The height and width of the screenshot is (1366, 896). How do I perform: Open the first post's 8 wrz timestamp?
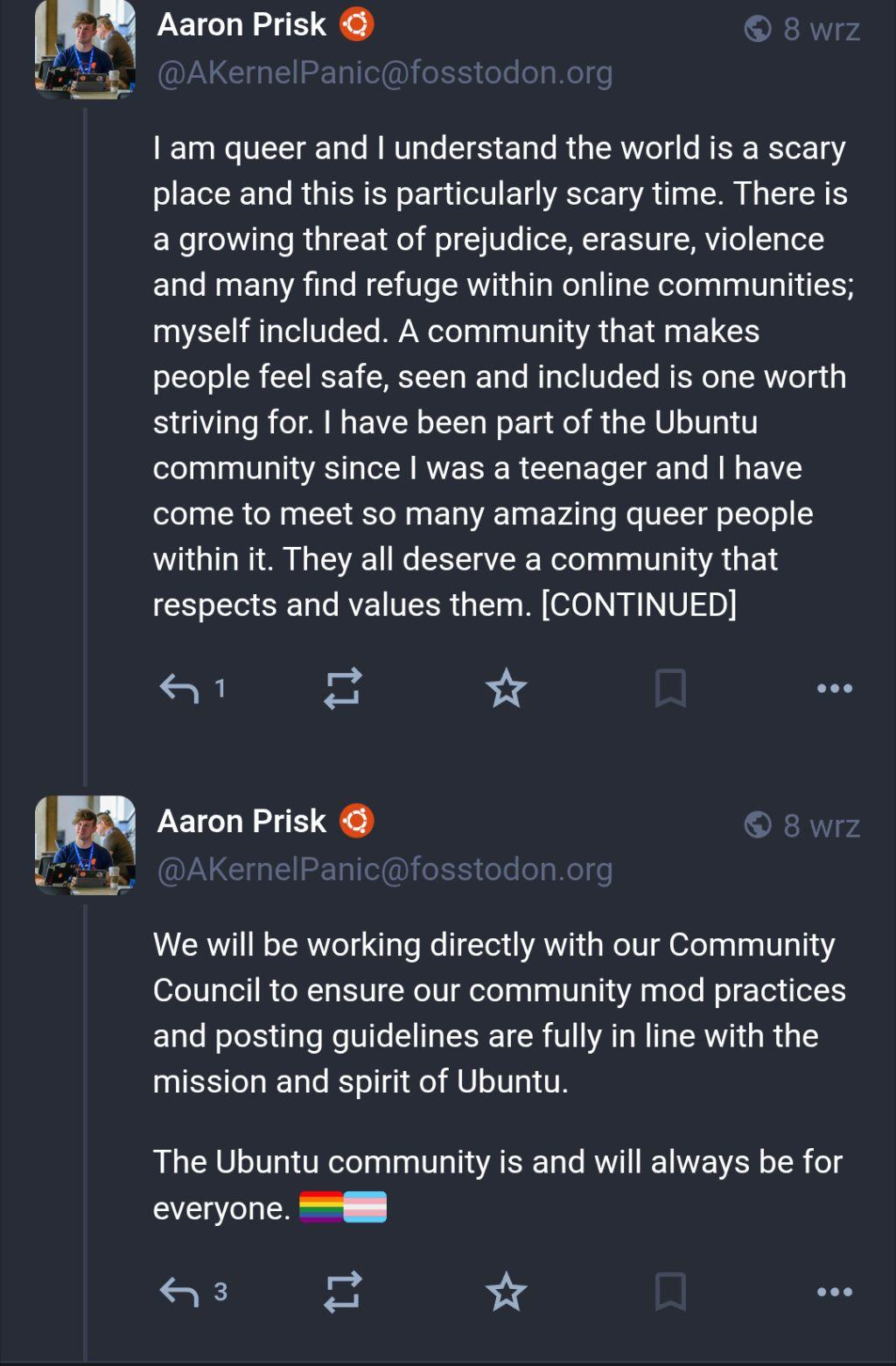click(x=821, y=30)
